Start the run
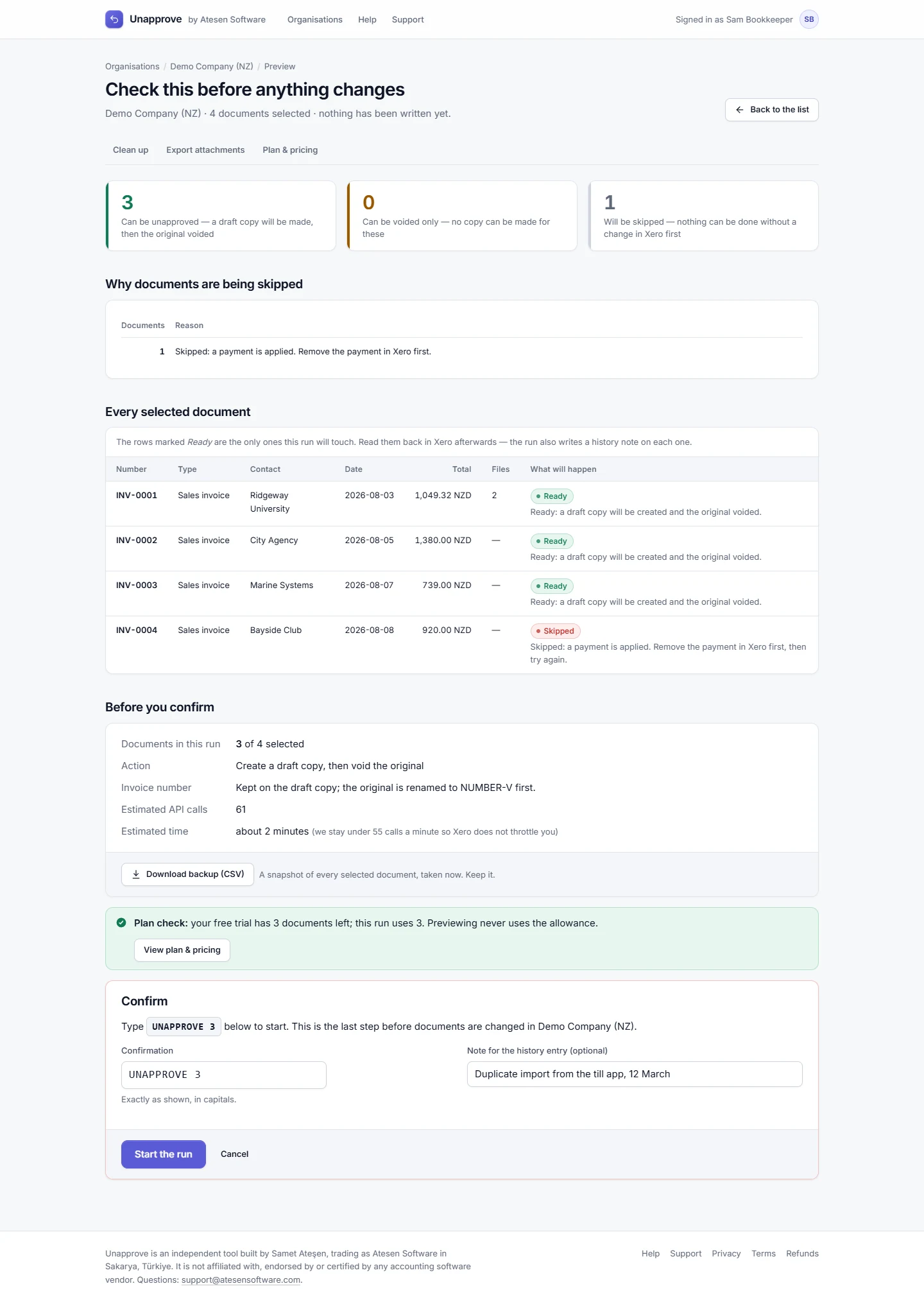 pyautogui.click(x=164, y=1154)
